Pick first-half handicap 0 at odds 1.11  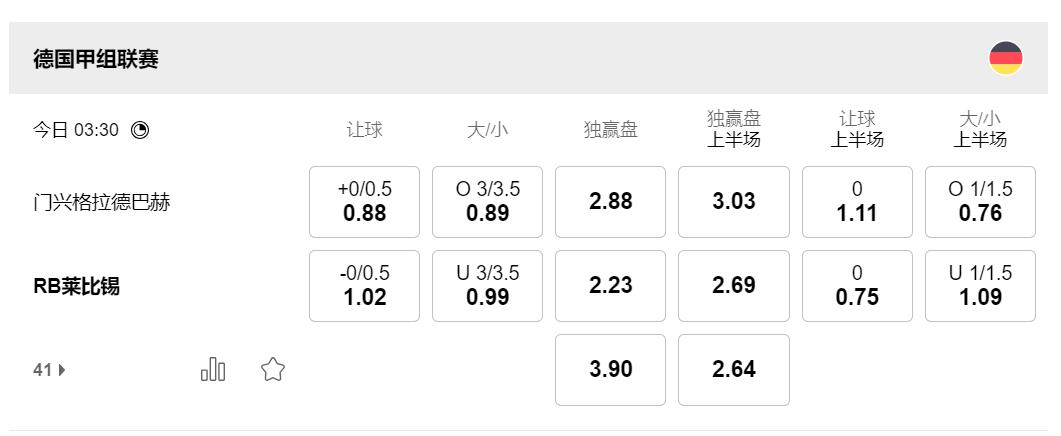[857, 202]
